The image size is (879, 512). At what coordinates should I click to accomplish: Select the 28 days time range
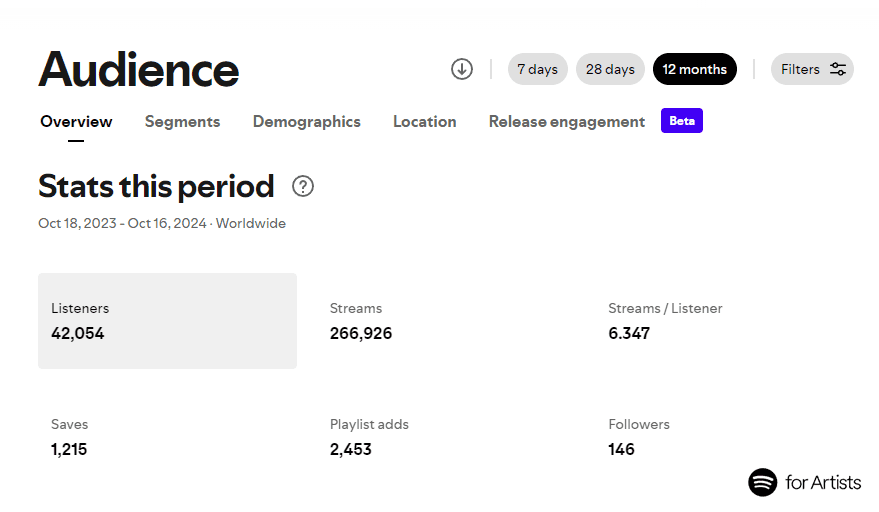point(610,69)
